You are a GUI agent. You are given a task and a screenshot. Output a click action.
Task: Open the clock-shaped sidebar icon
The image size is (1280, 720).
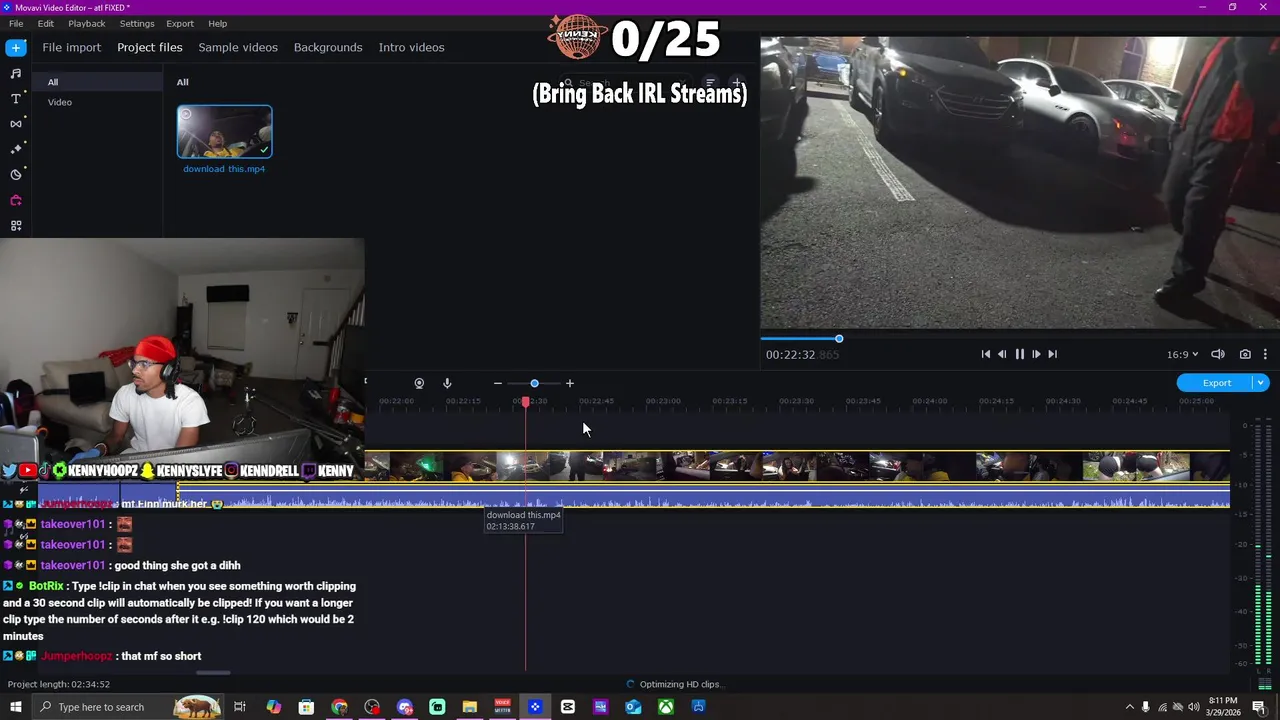[16, 174]
